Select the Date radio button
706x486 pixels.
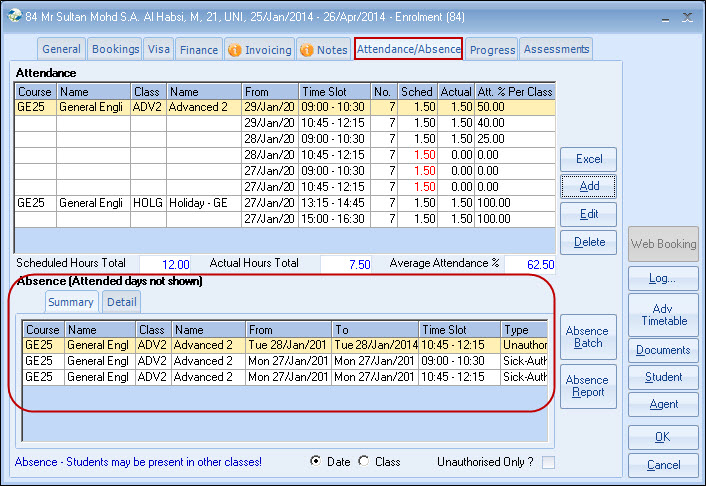point(316,461)
